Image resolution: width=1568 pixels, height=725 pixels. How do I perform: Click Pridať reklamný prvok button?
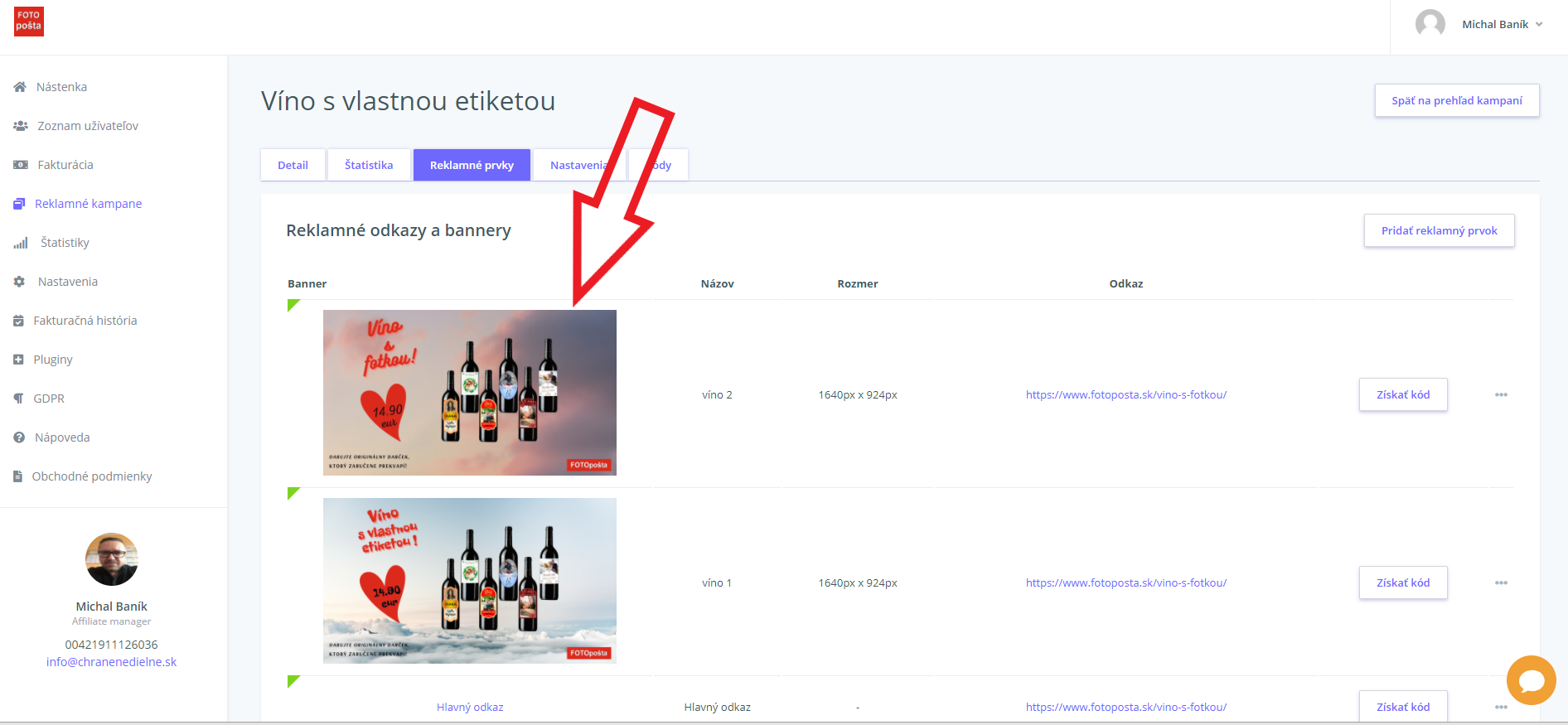point(1440,230)
